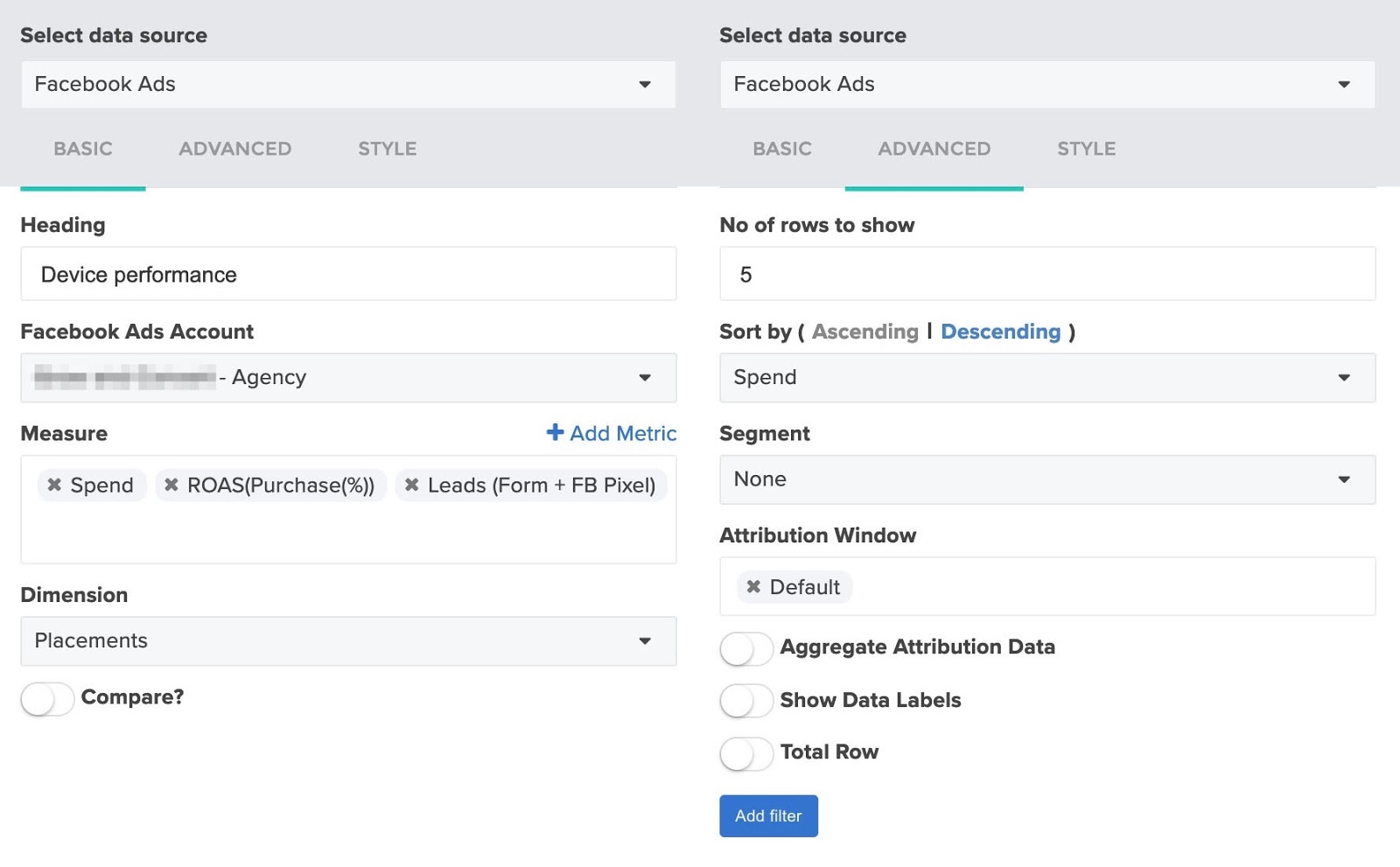
Task: Enable Aggregate Attribution Data
Action: point(745,648)
